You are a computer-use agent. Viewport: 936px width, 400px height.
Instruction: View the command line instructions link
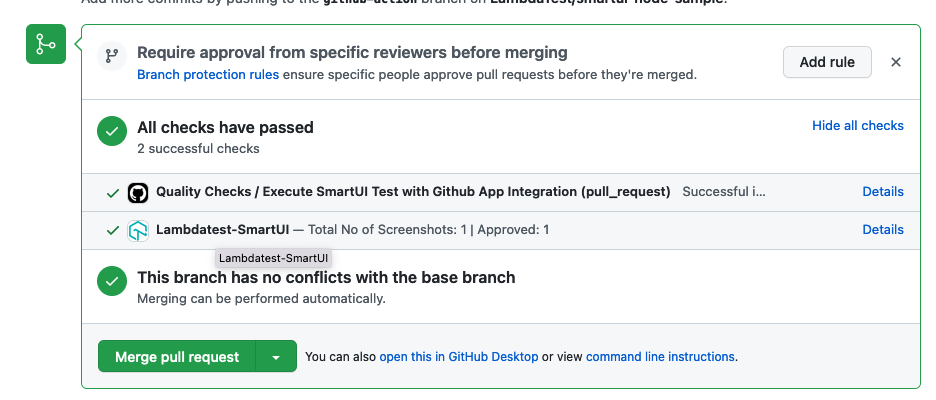coord(660,357)
